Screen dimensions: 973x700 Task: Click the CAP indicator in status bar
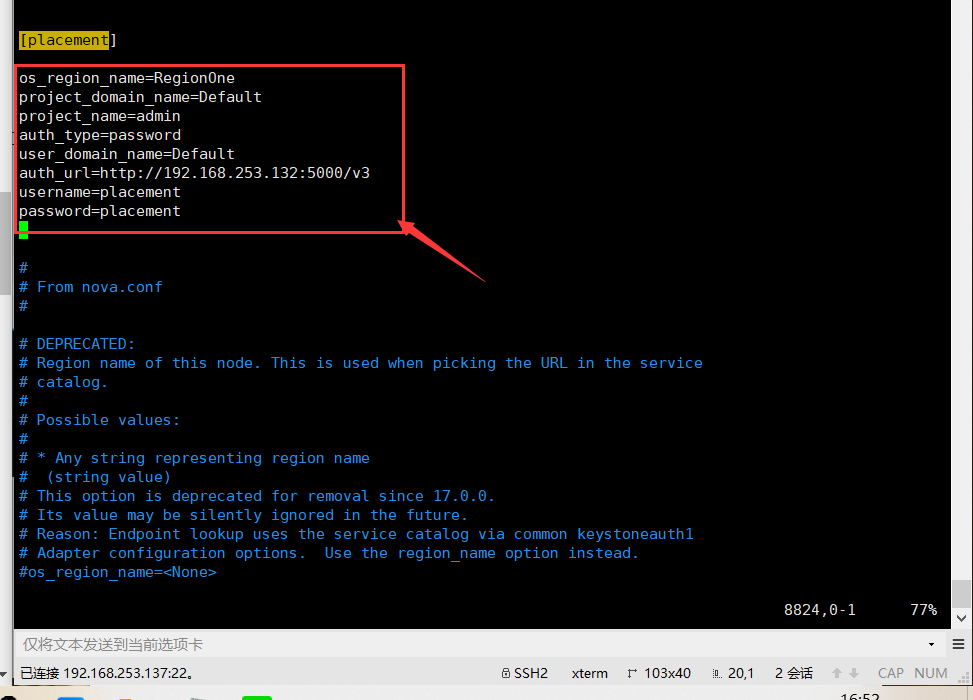click(x=890, y=673)
